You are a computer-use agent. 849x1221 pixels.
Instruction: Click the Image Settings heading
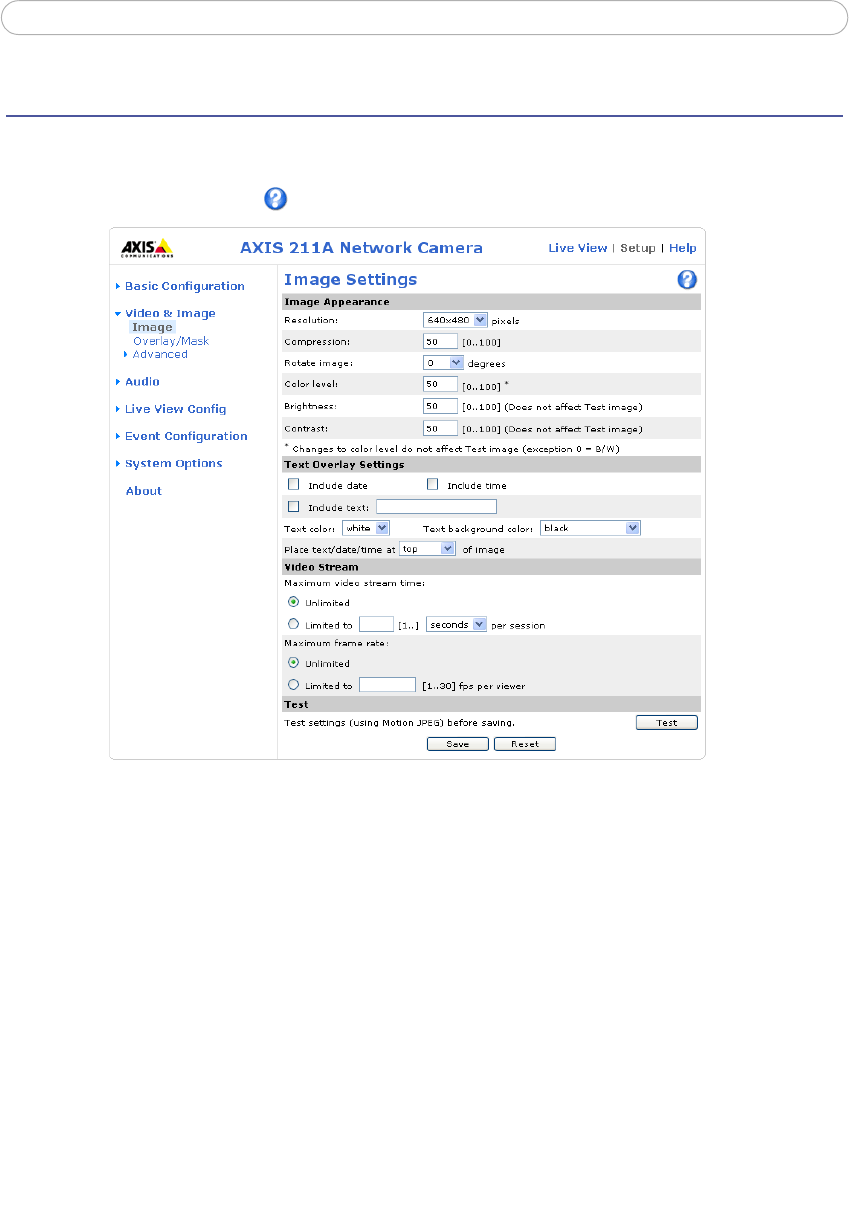click(351, 280)
